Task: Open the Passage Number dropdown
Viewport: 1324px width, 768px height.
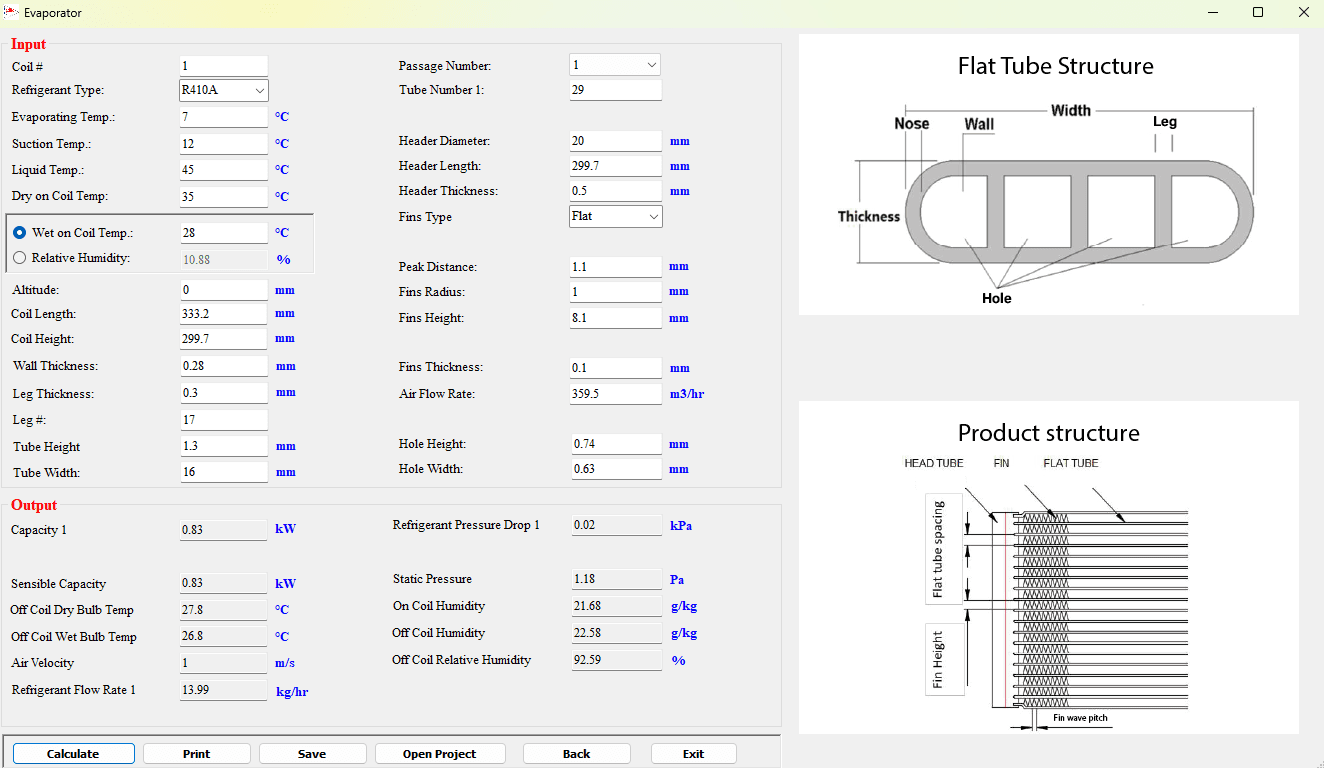Action: 615,65
